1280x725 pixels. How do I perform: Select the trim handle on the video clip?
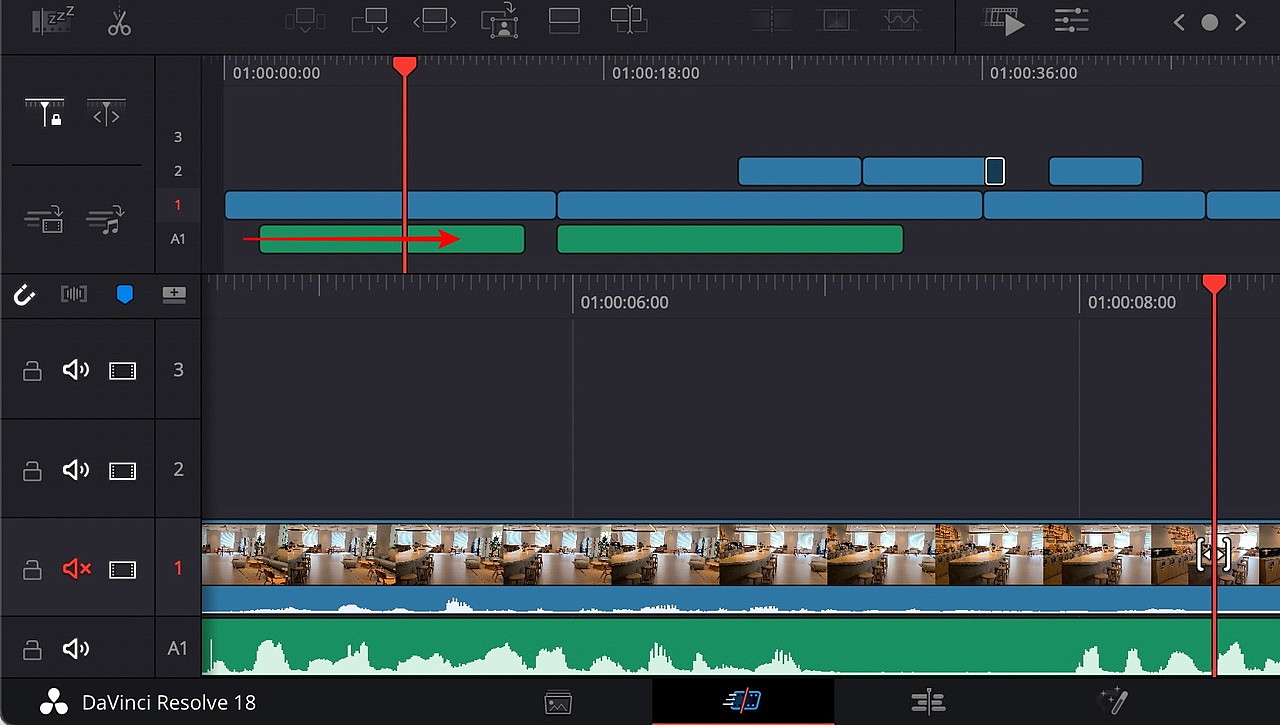1213,553
